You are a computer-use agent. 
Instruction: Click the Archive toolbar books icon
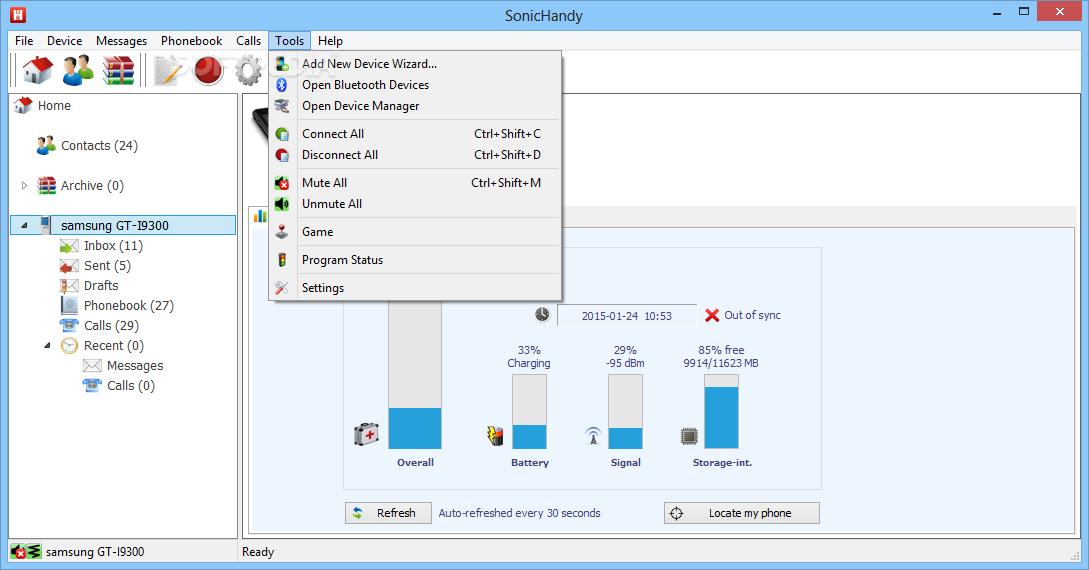pos(119,70)
